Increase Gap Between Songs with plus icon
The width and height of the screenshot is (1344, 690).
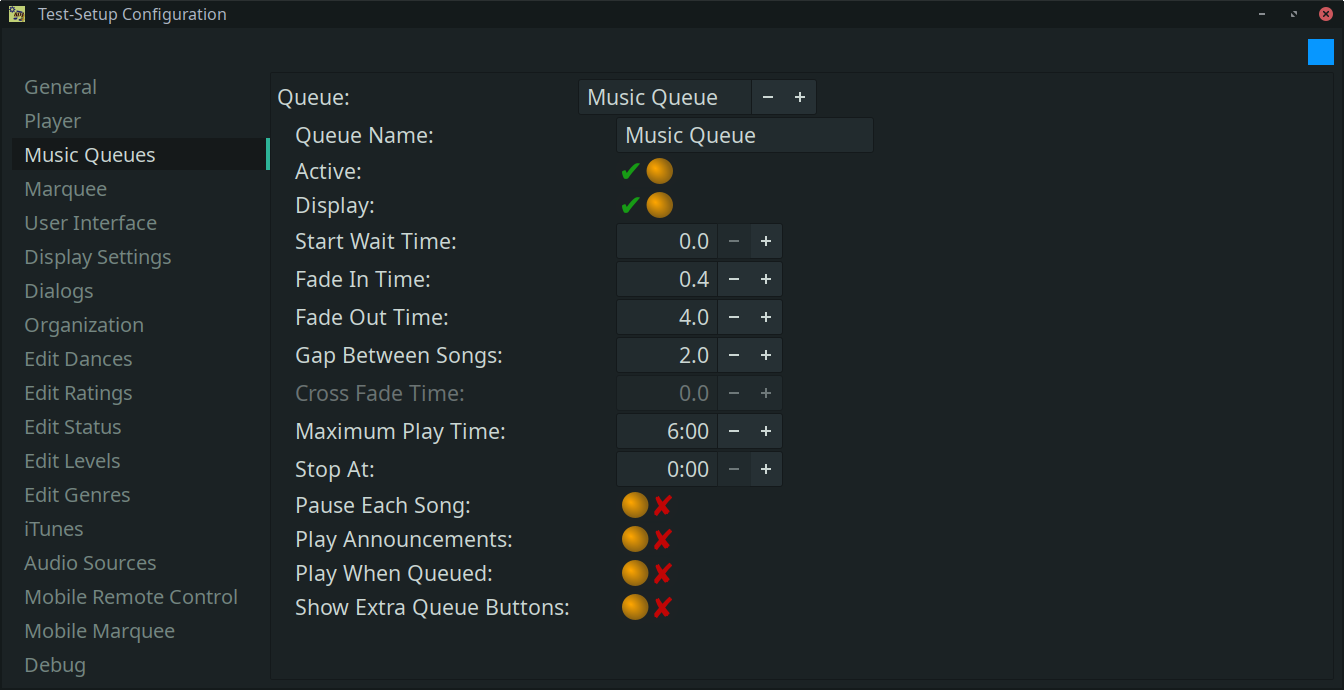click(766, 355)
